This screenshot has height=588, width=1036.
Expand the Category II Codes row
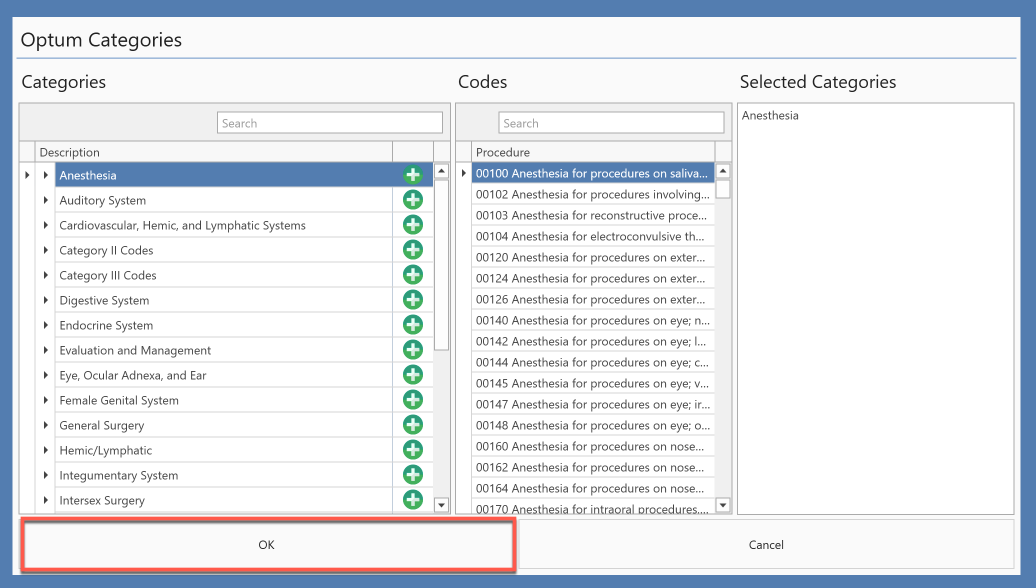click(46, 250)
